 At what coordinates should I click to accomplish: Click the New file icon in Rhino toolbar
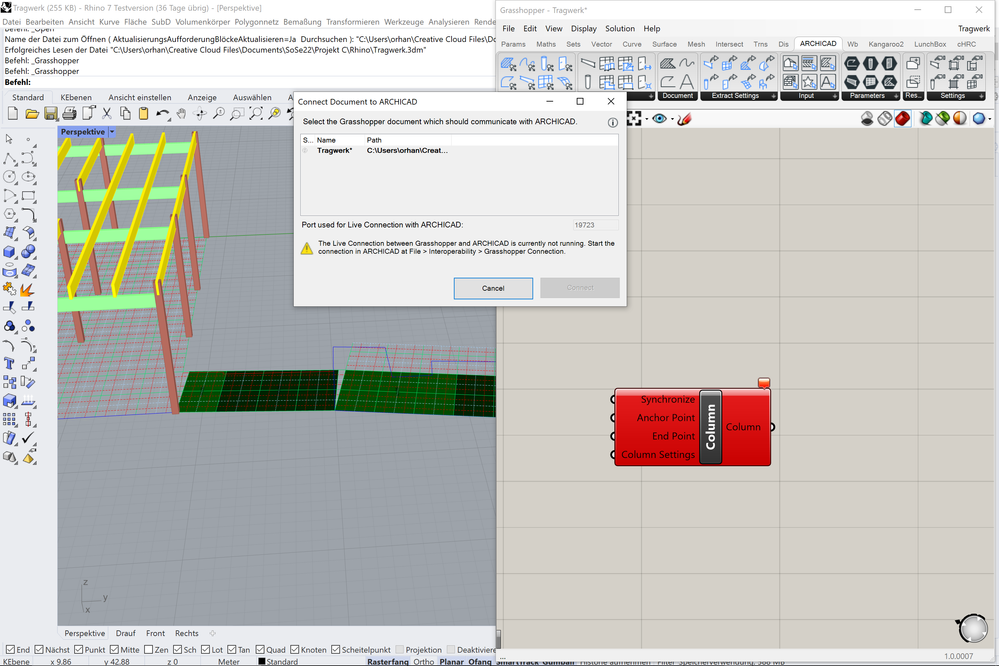pyautogui.click(x=13, y=113)
